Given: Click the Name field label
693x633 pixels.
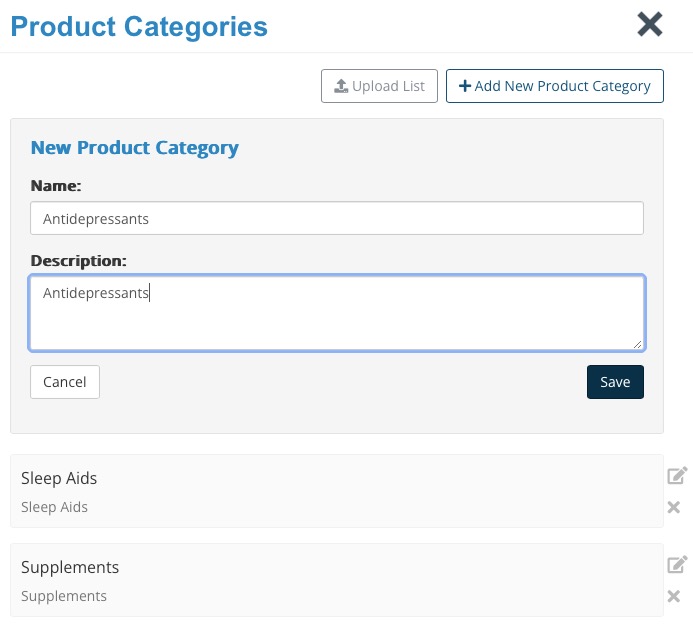Looking at the screenshot, I should pos(56,186).
